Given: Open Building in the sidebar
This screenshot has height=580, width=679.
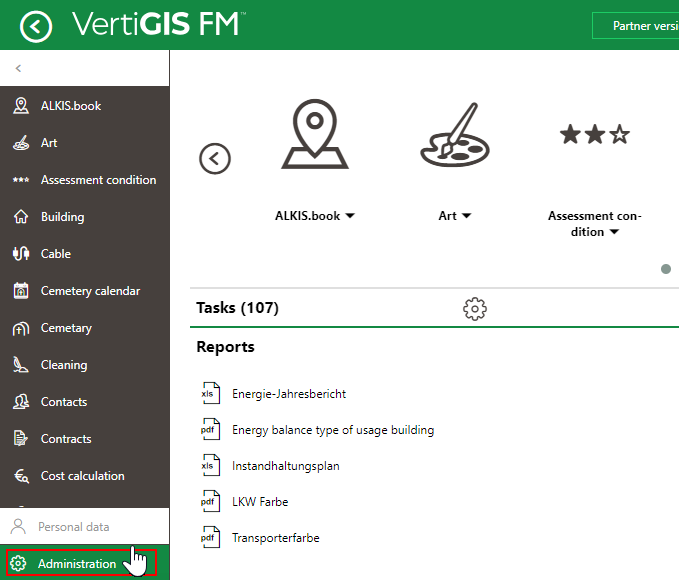Looking at the screenshot, I should point(62,217).
